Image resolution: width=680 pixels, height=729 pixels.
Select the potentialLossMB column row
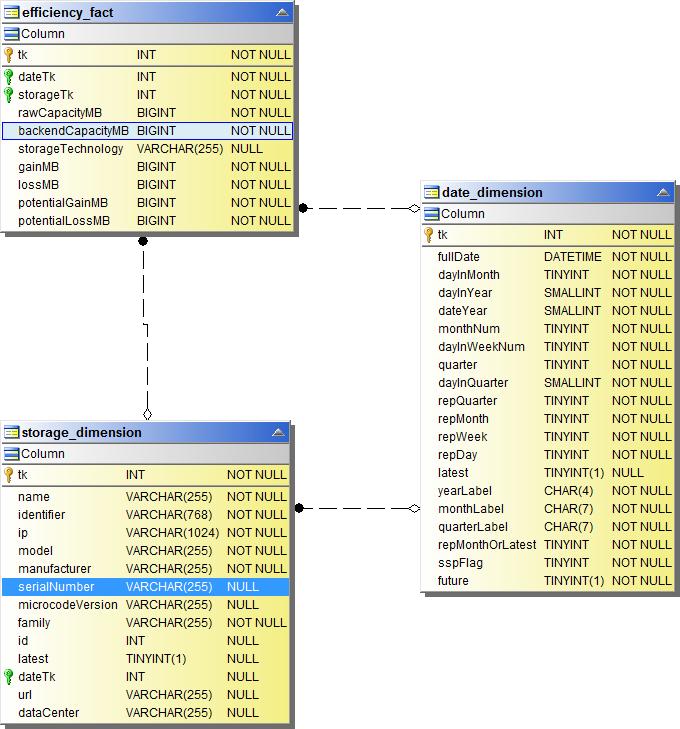(x=147, y=221)
